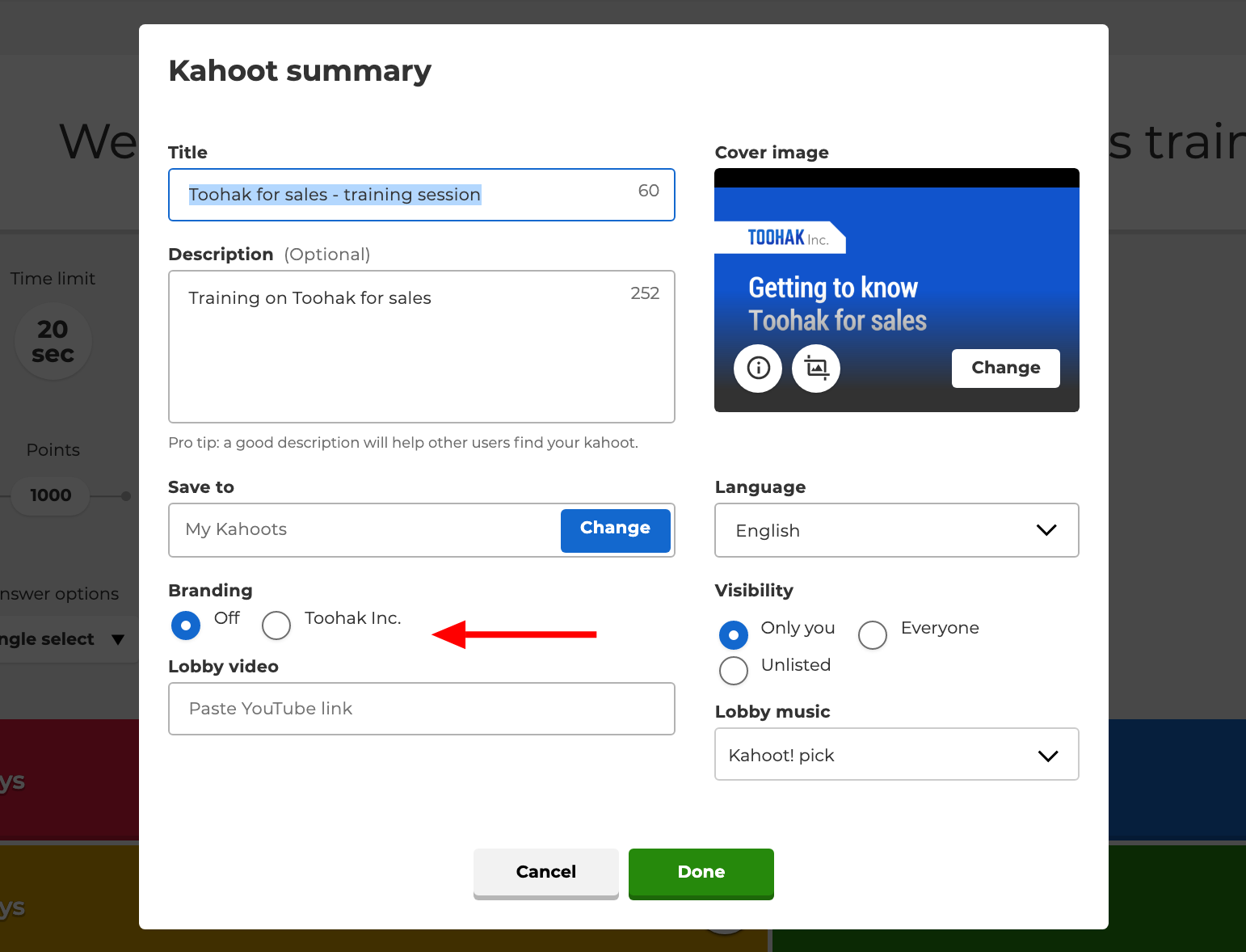Viewport: 1246px width, 952px height.
Task: Set visibility to Unlisted
Action: click(734, 671)
